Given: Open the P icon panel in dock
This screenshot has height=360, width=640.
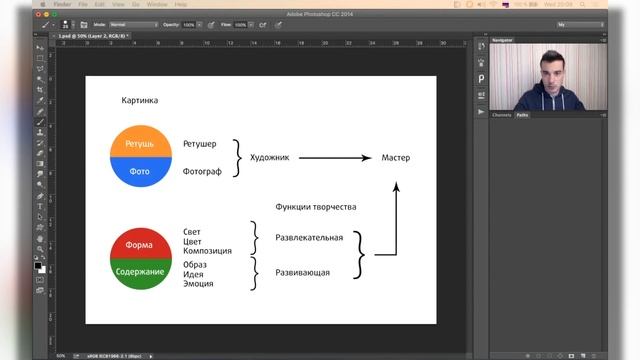Looking at the screenshot, I should [x=481, y=79].
